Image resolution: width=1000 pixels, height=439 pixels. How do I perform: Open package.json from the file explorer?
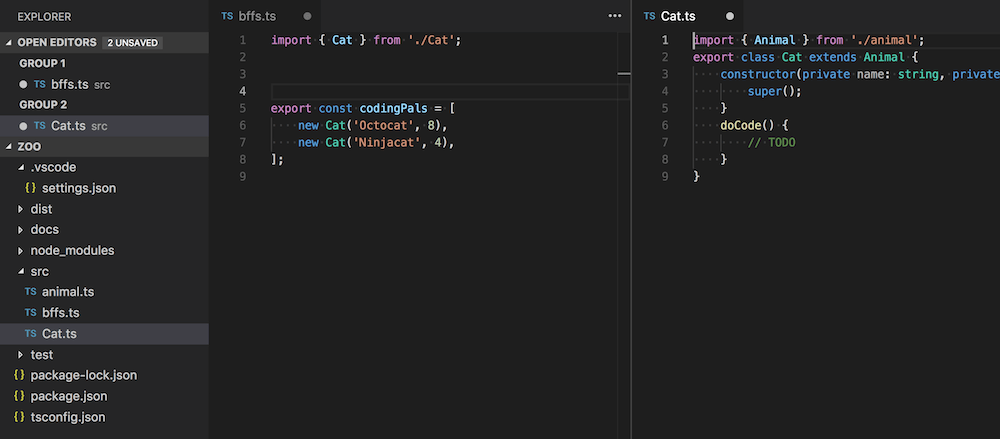67,396
